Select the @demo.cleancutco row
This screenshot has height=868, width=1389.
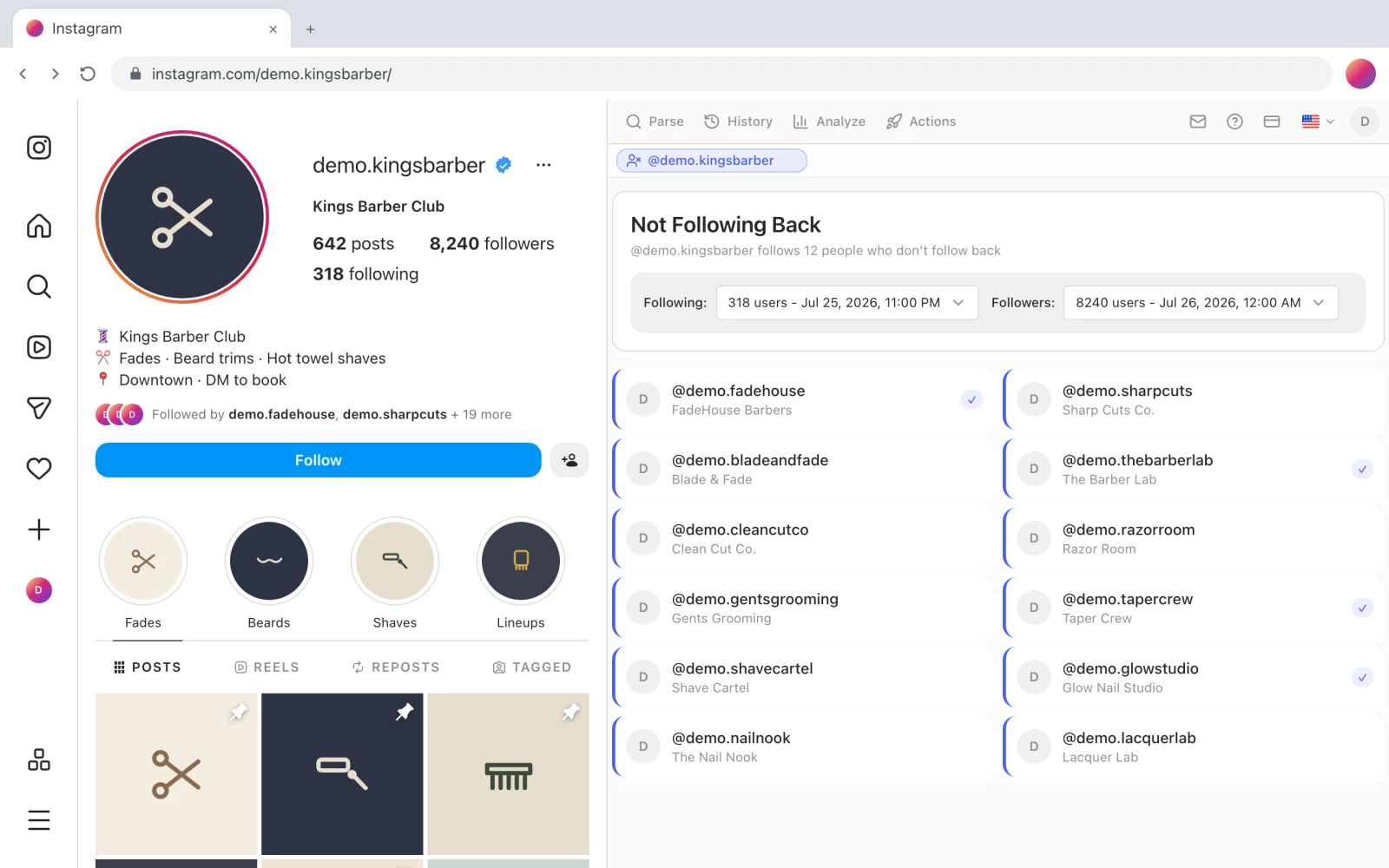coord(802,539)
